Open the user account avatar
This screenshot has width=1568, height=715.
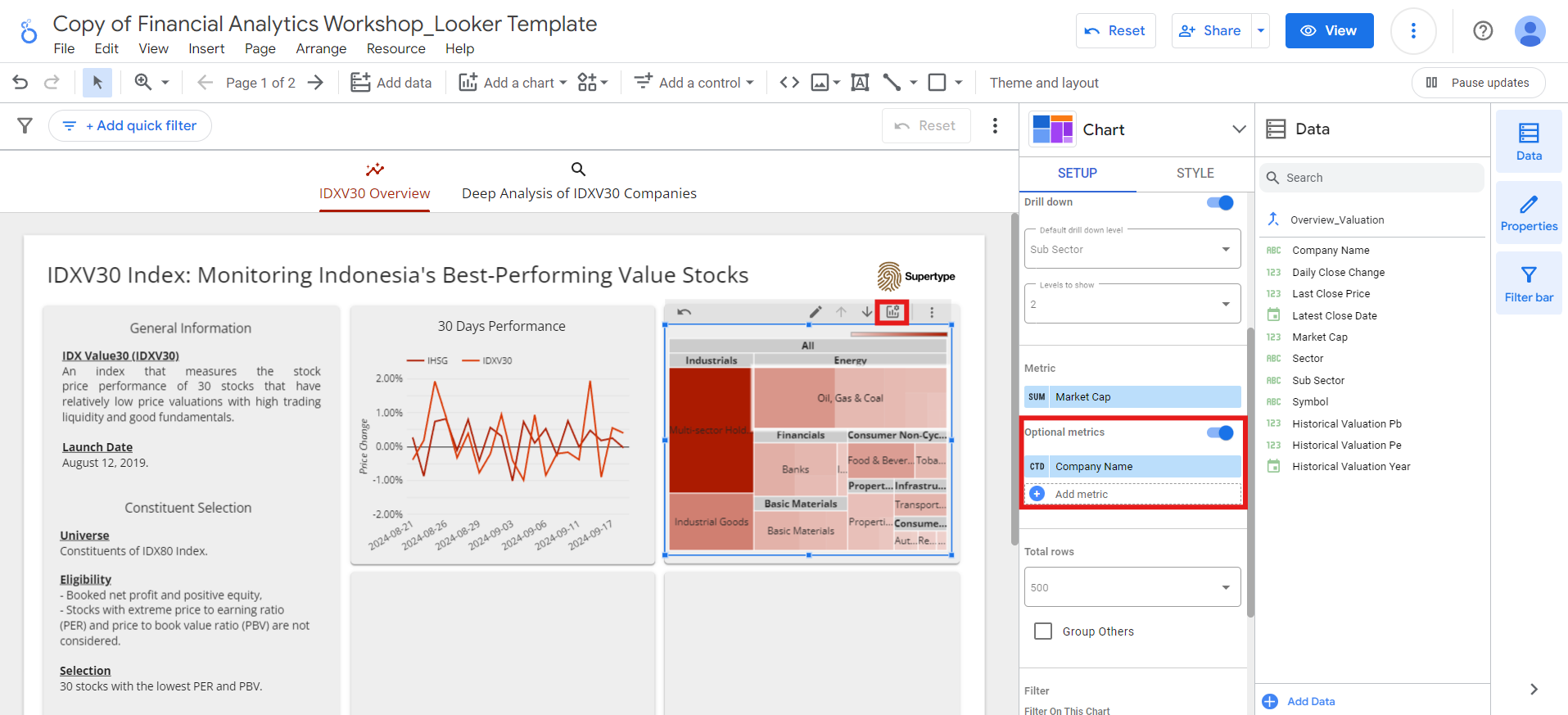tap(1530, 31)
